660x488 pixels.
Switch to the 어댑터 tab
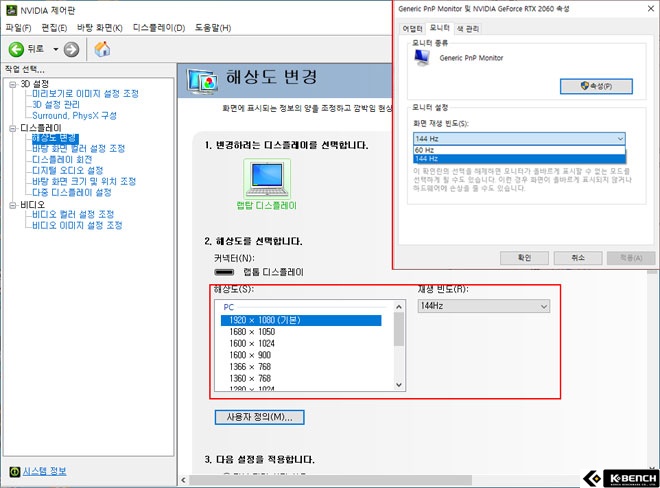pyautogui.click(x=412, y=29)
